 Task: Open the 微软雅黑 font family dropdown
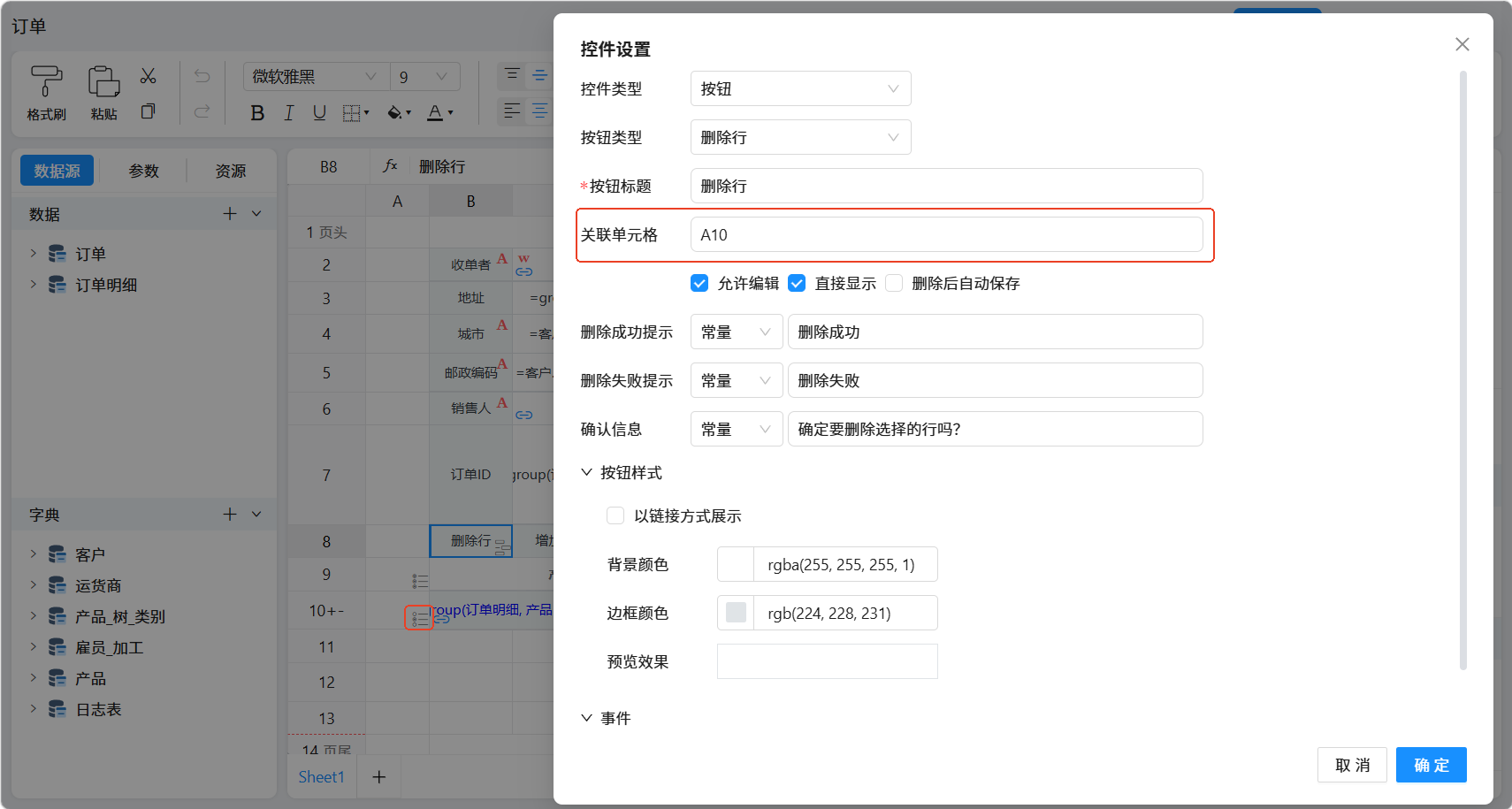pyautogui.click(x=317, y=76)
